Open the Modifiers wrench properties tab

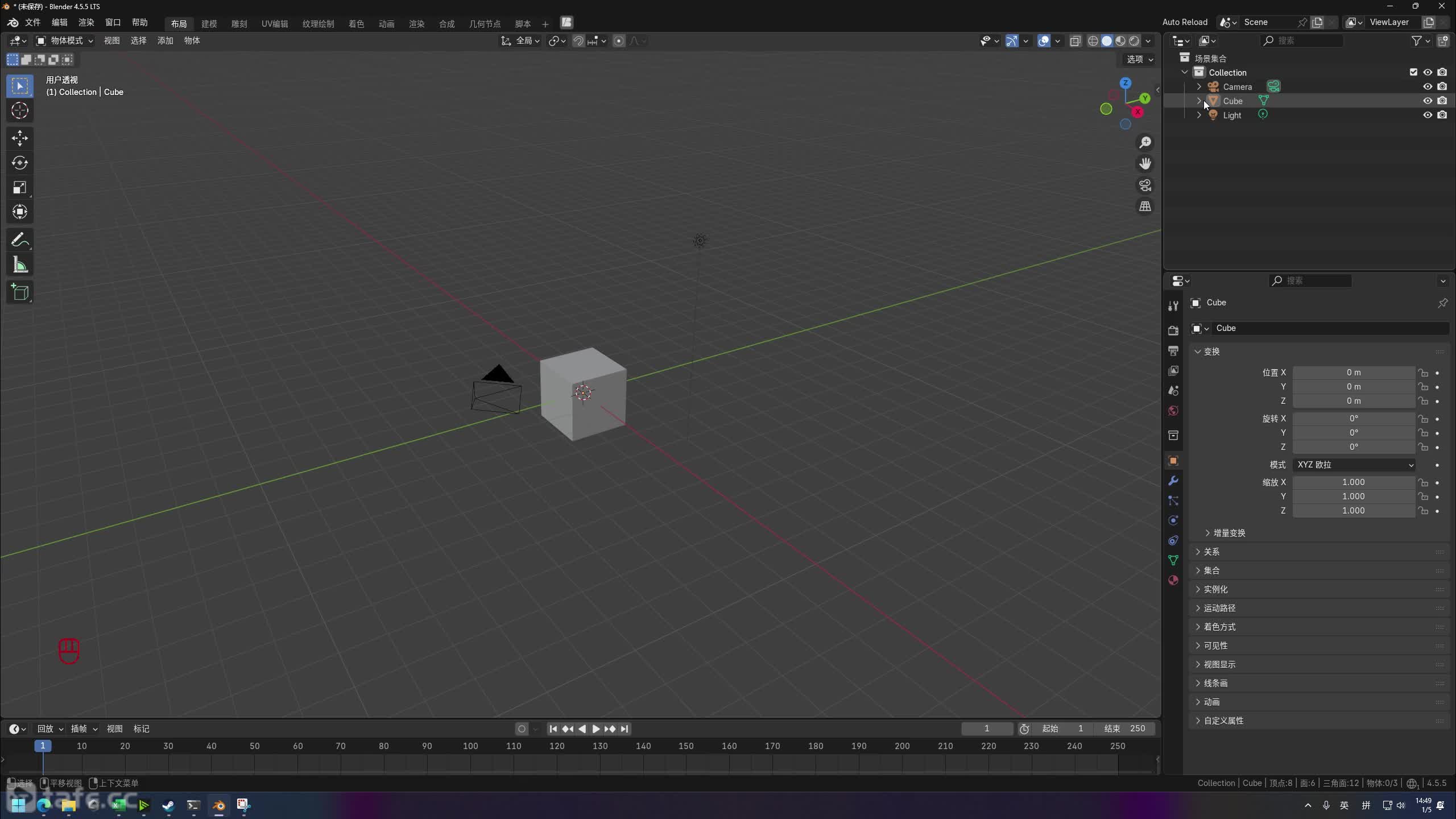[x=1173, y=481]
